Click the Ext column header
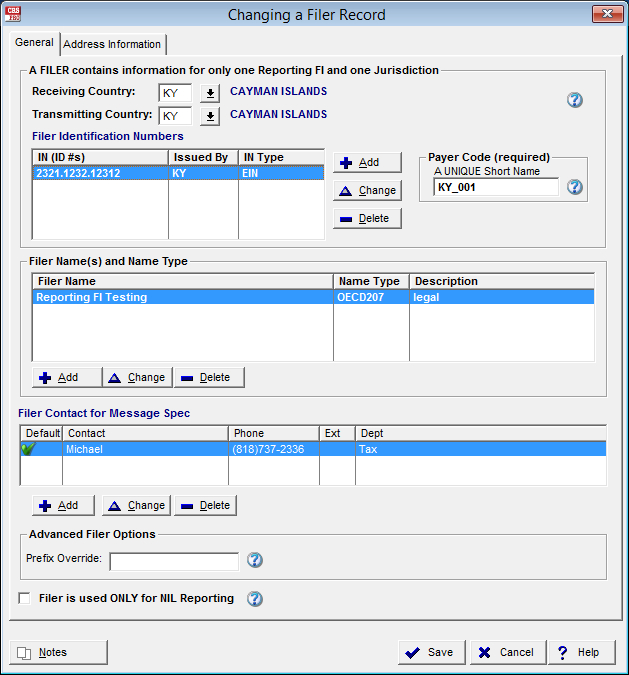 click(338, 433)
